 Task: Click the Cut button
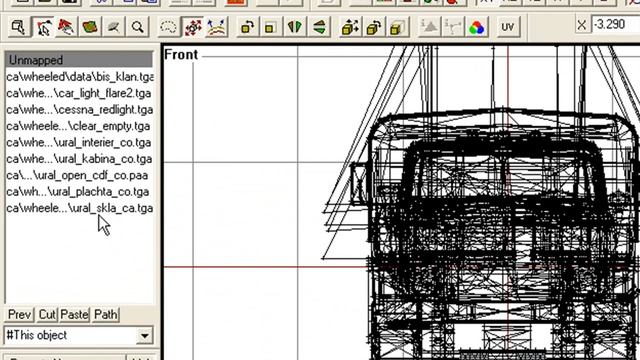click(47, 315)
